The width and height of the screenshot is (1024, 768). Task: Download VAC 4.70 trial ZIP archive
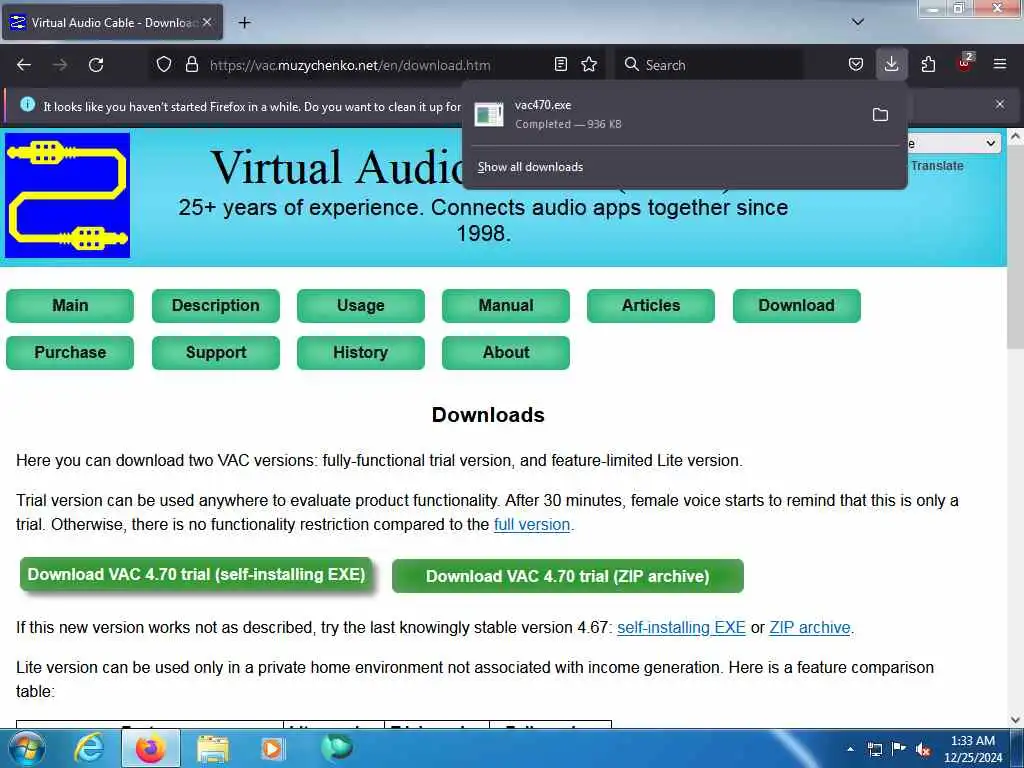(x=568, y=576)
